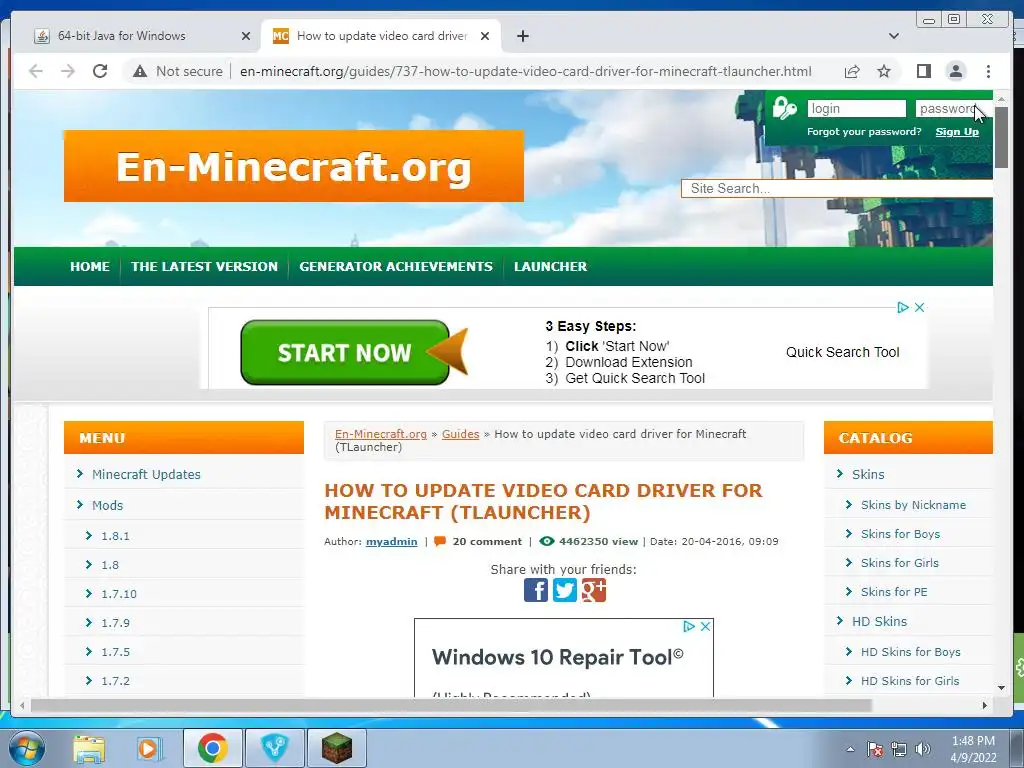Open THE LATEST VERSION menu item
This screenshot has height=768, width=1024.
click(x=204, y=266)
